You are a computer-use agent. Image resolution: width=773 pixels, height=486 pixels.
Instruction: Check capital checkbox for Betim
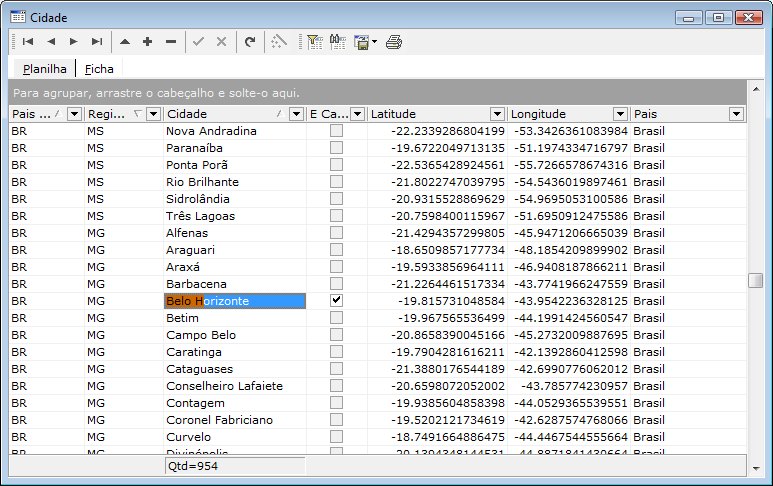click(x=336, y=317)
